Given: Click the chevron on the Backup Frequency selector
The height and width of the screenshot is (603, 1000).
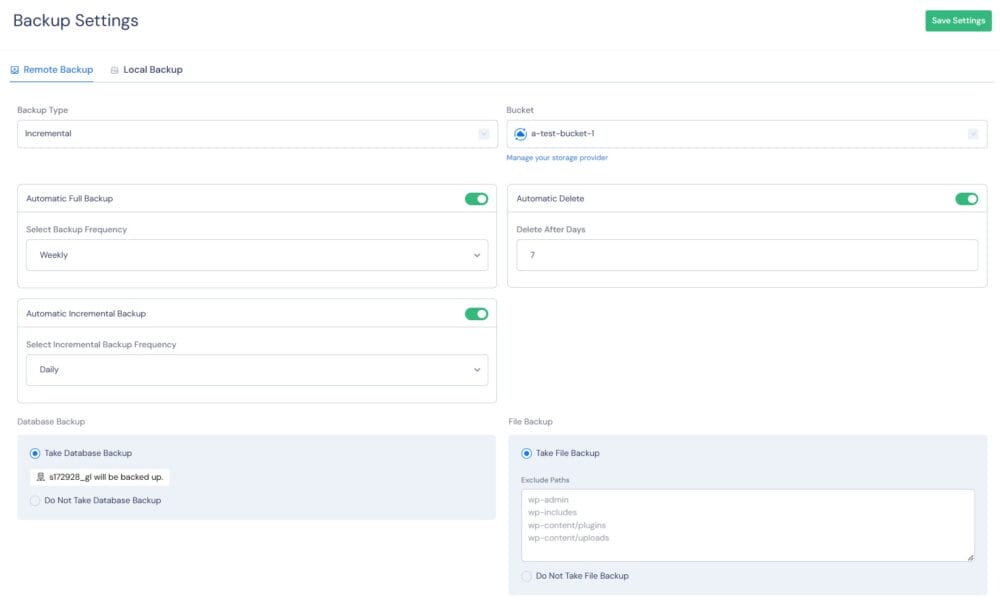Looking at the screenshot, I should [477, 255].
